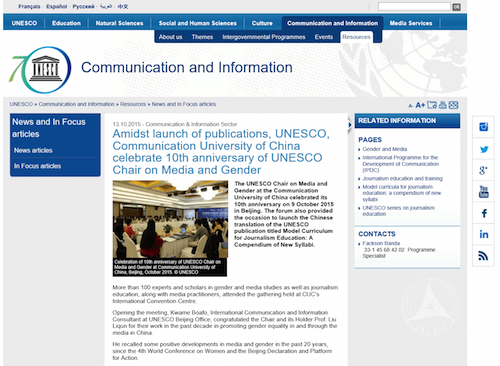Switch language to Français
Viewport: 500px width, 366px height.
click(x=29, y=6)
